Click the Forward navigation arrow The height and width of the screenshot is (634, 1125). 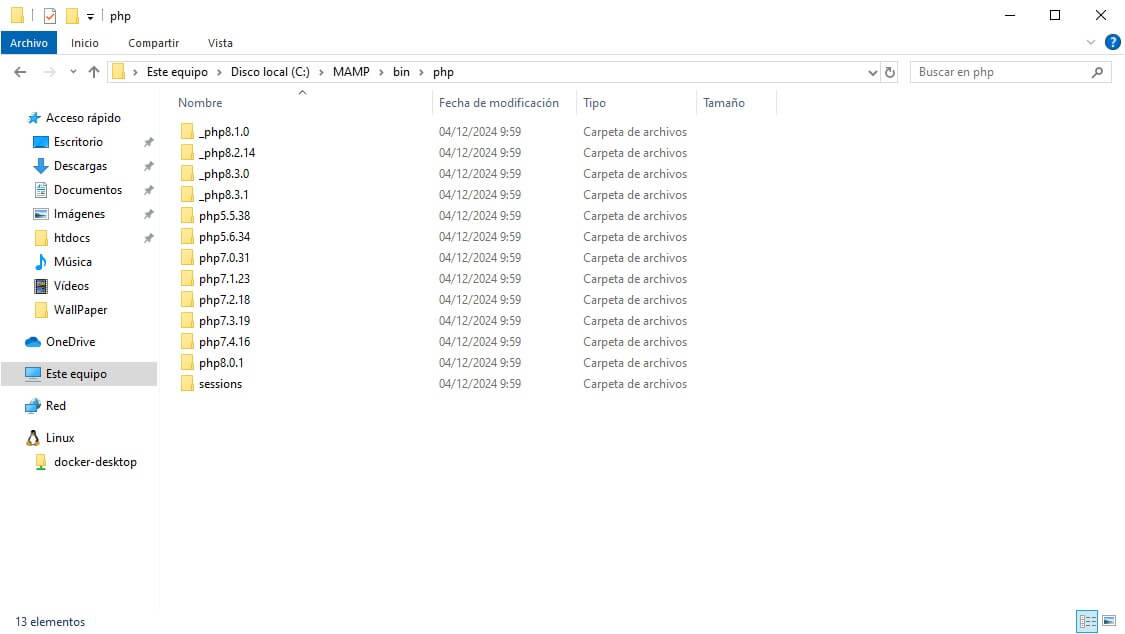(50, 72)
